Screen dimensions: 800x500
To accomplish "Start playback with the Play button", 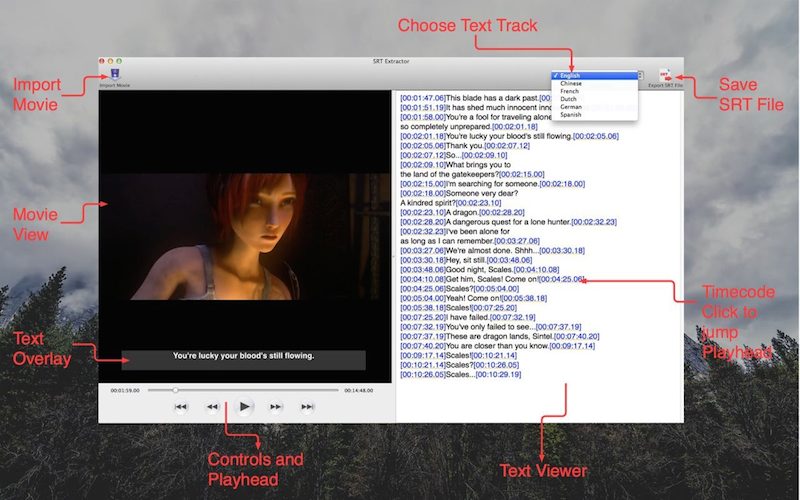I will 244,407.
